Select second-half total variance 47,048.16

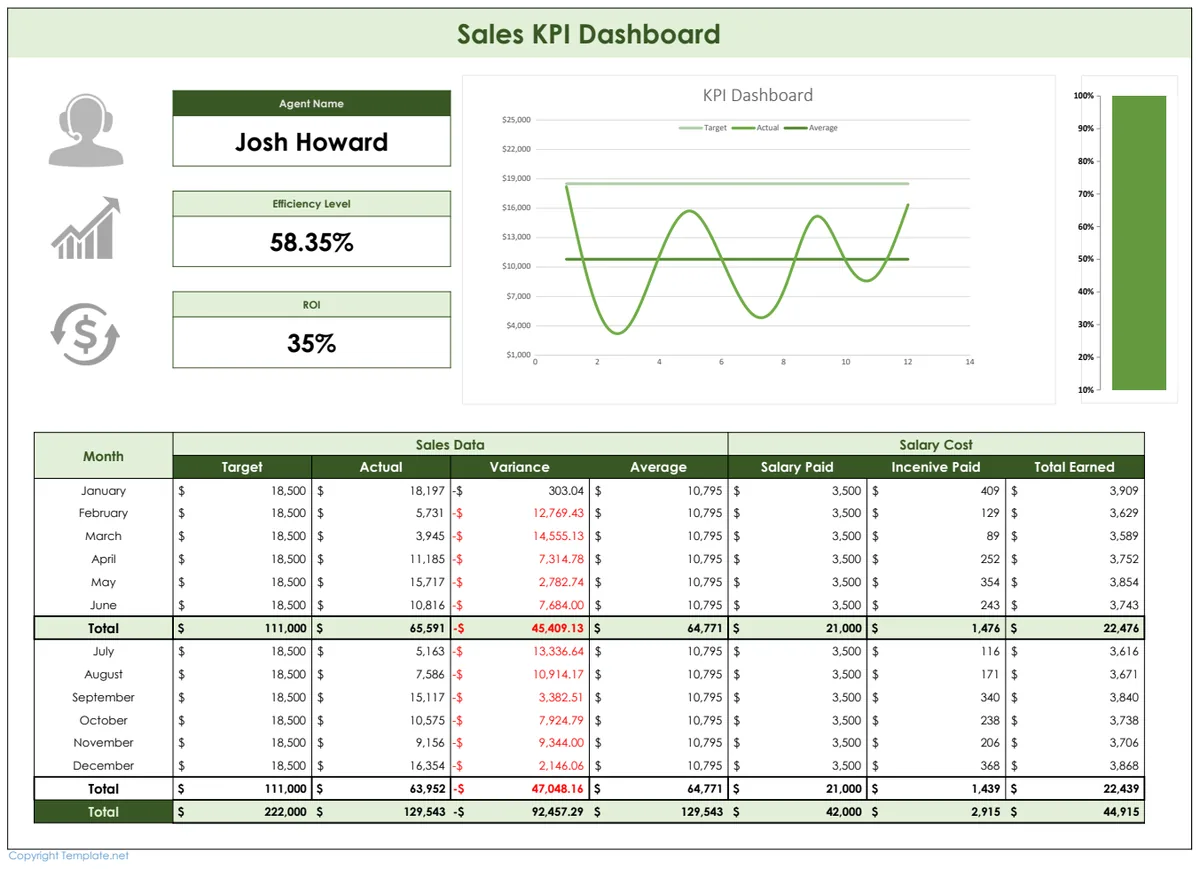pyautogui.click(x=558, y=789)
